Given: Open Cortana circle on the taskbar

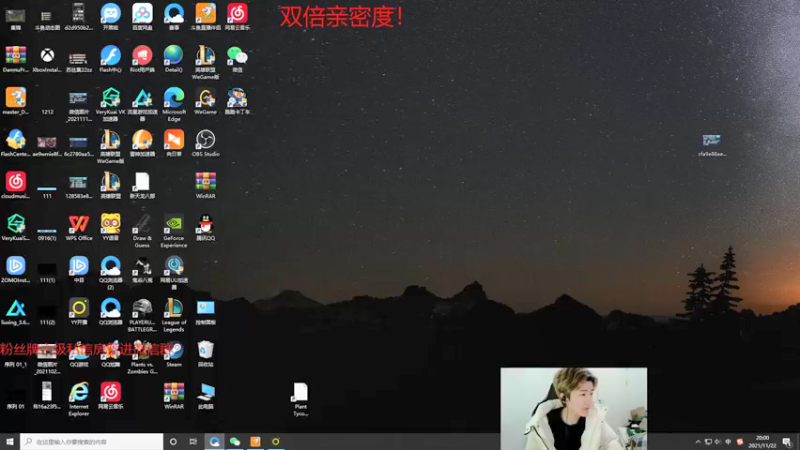Looking at the screenshot, I should coord(173,441).
